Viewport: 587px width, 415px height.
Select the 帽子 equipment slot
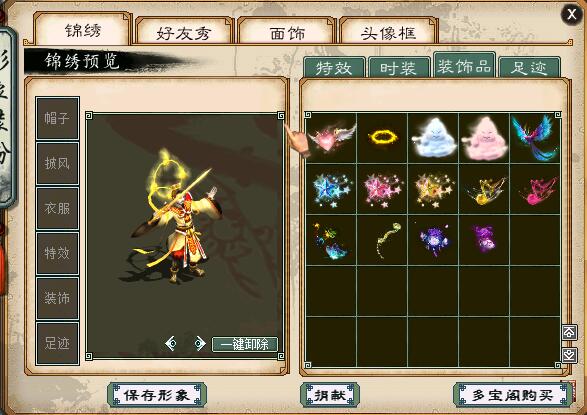click(x=57, y=118)
